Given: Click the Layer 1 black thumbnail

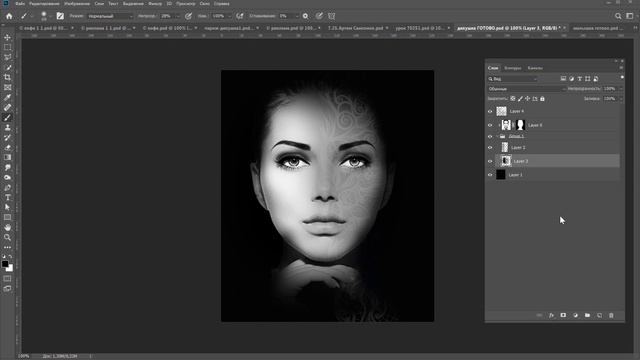Looking at the screenshot, I should point(501,175).
